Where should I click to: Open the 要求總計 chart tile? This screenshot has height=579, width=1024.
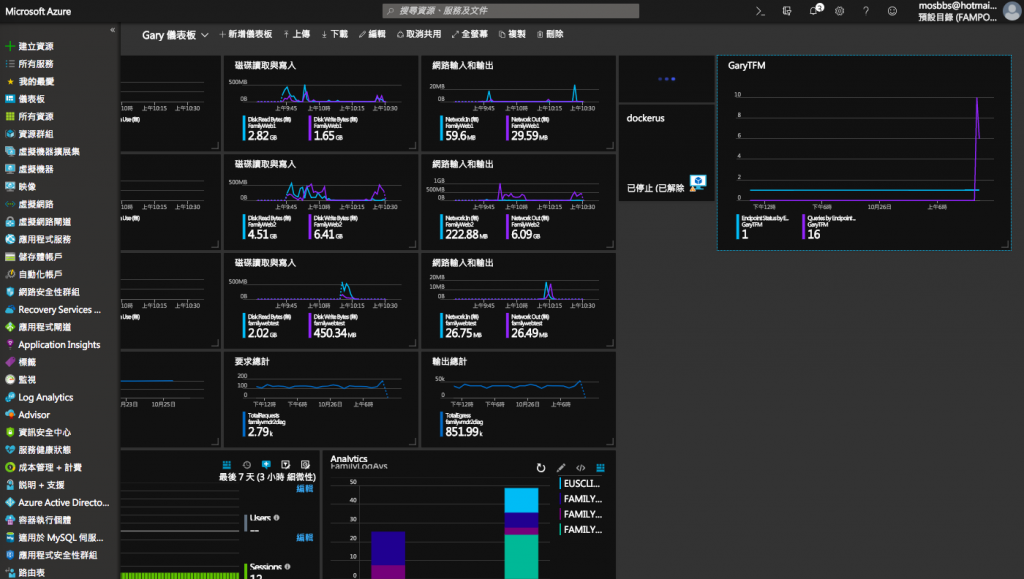tap(321, 399)
